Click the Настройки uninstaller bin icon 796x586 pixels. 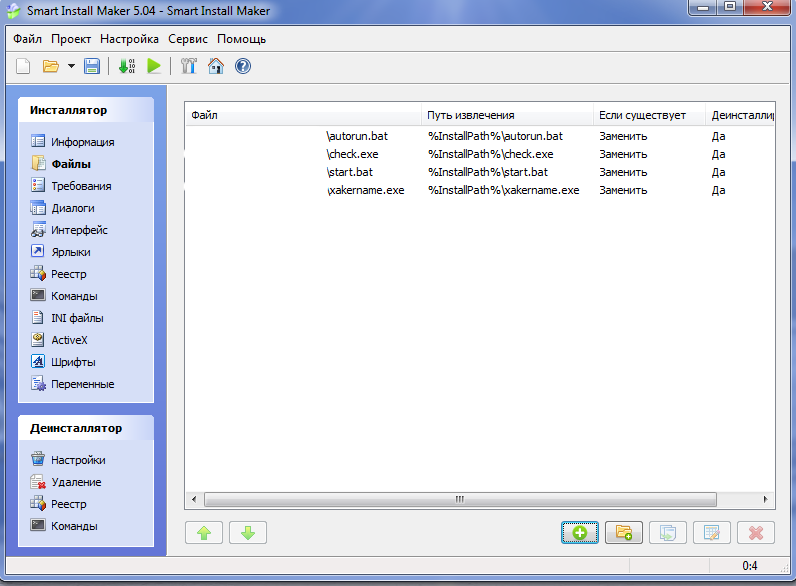coord(38,459)
